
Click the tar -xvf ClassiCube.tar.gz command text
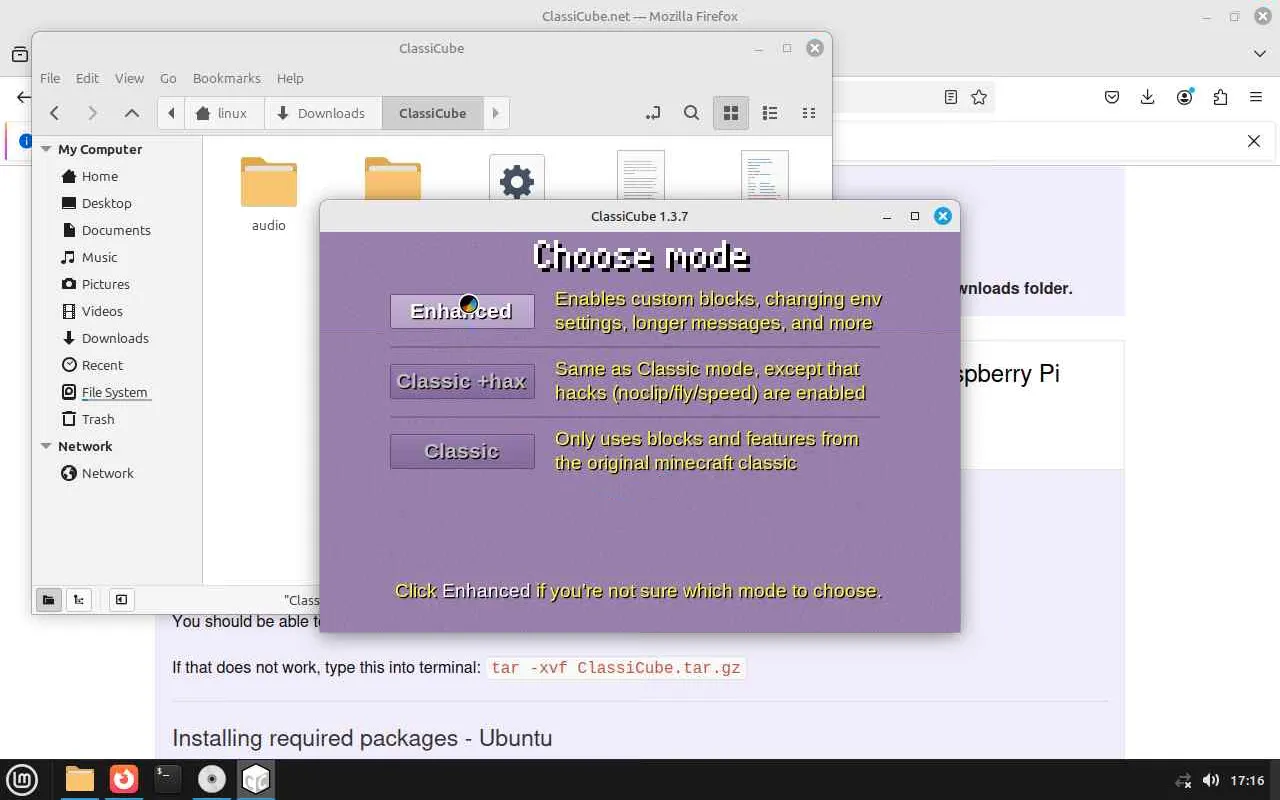click(x=616, y=667)
